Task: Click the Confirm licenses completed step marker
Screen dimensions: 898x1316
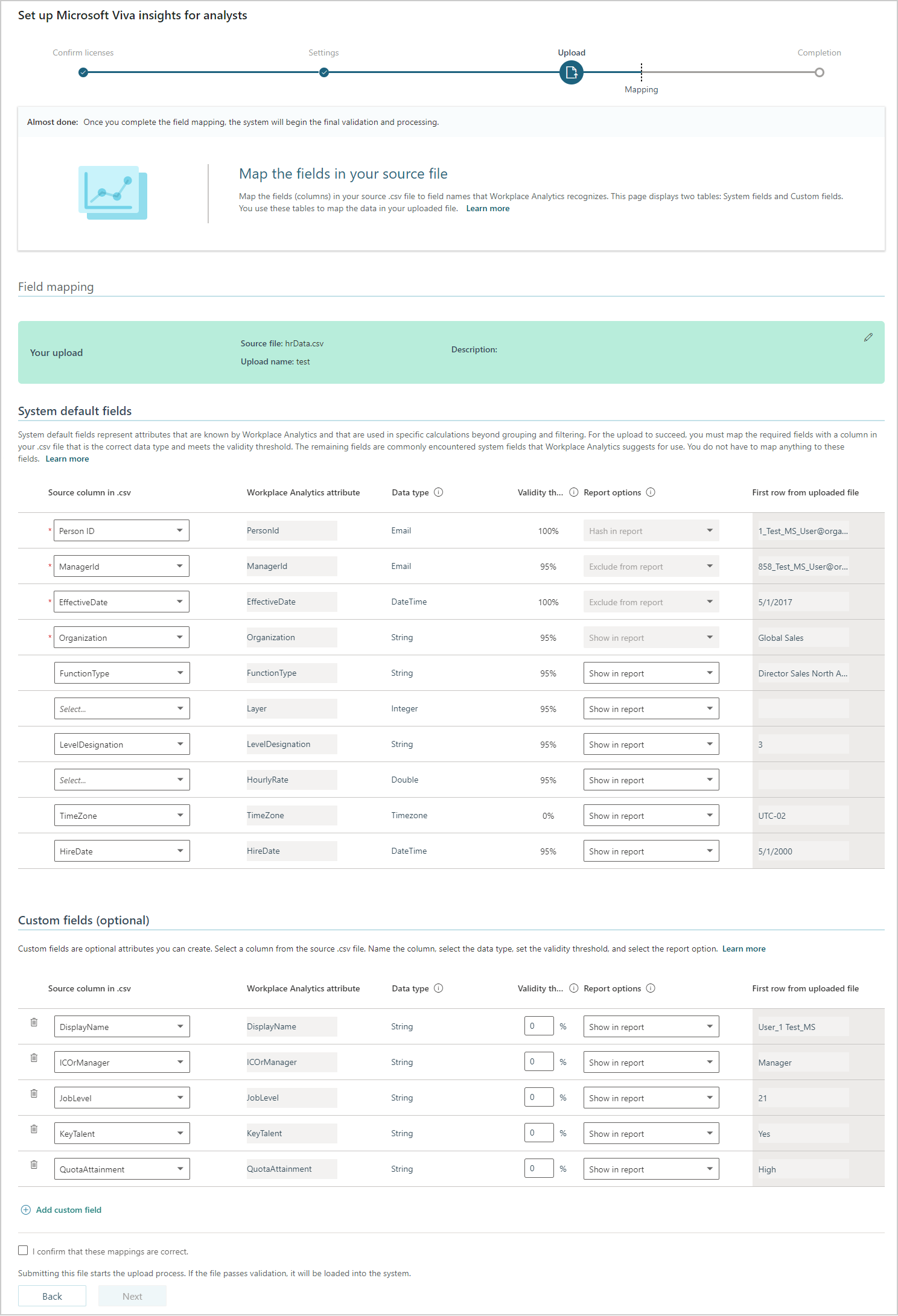Action: point(83,72)
